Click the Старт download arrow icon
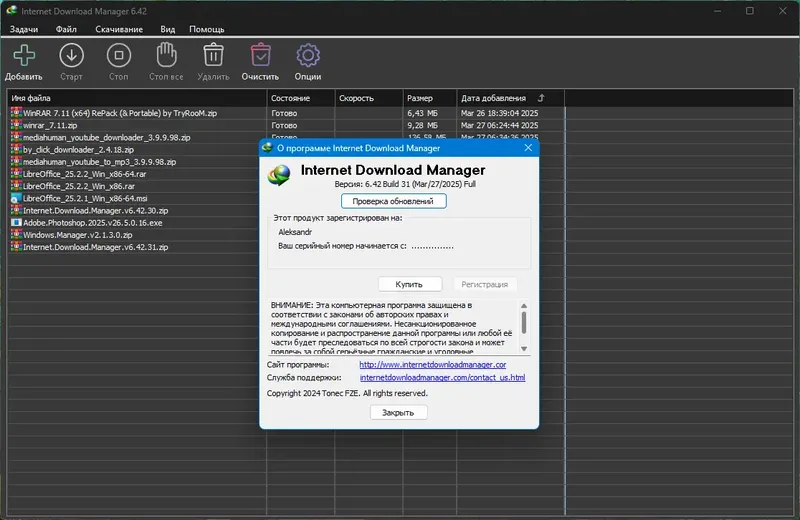 click(x=71, y=55)
